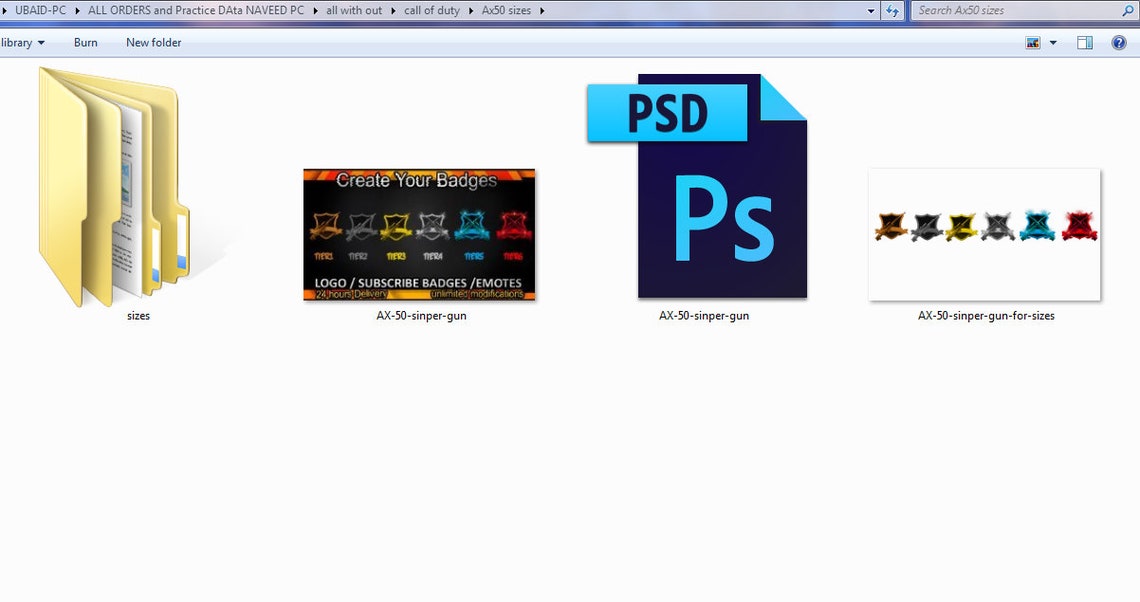Navigate to call of duty breadcrumb
This screenshot has height=602, width=1140.
[x=431, y=10]
